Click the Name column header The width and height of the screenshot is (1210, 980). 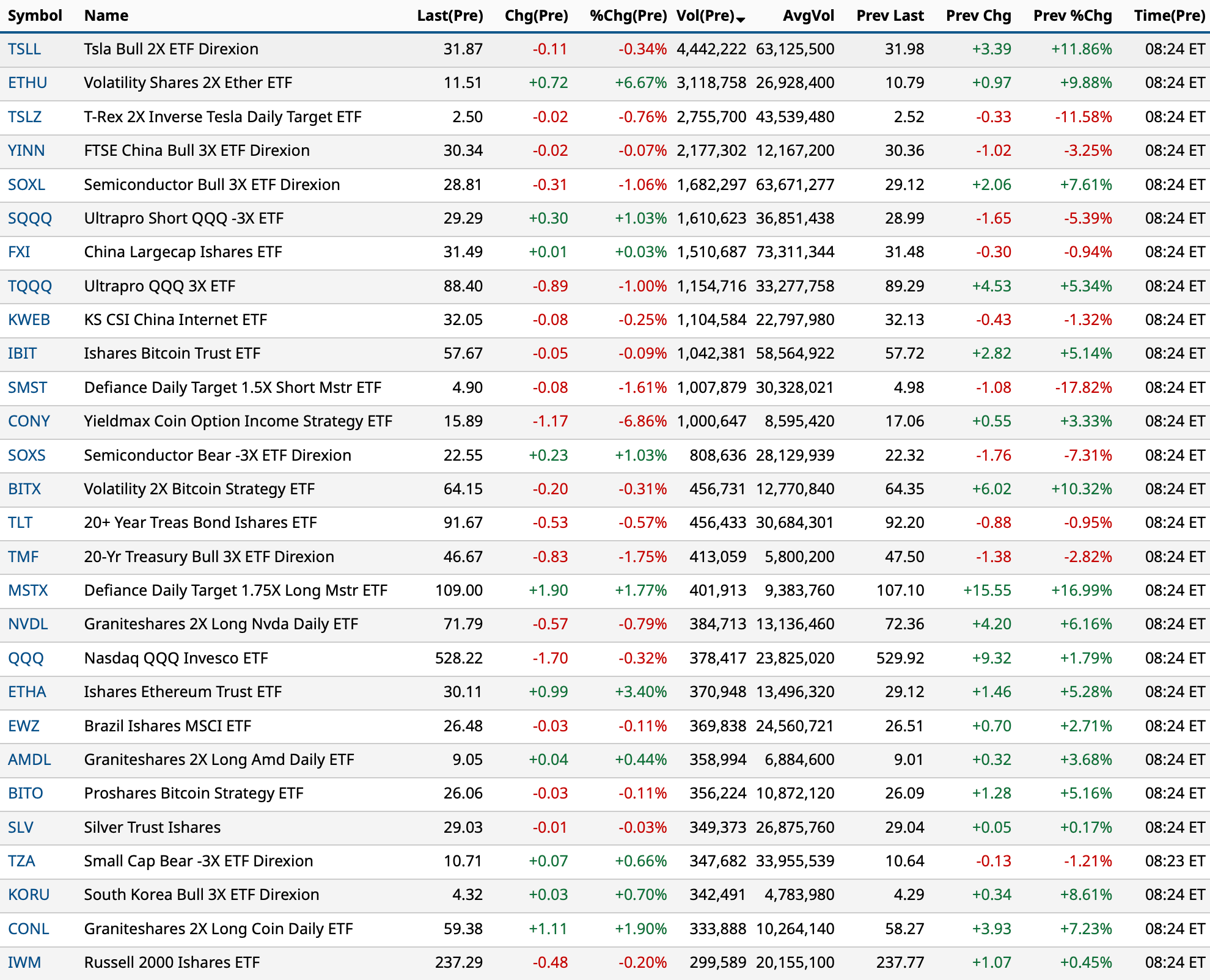[106, 16]
